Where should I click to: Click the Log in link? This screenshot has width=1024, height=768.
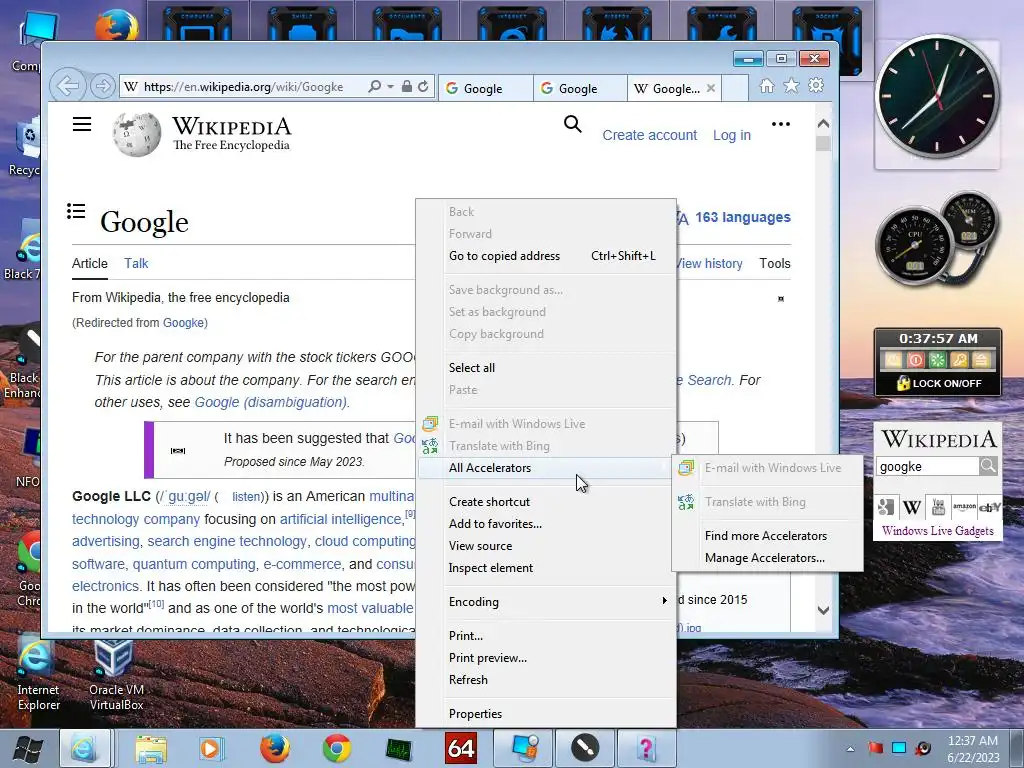(x=731, y=135)
